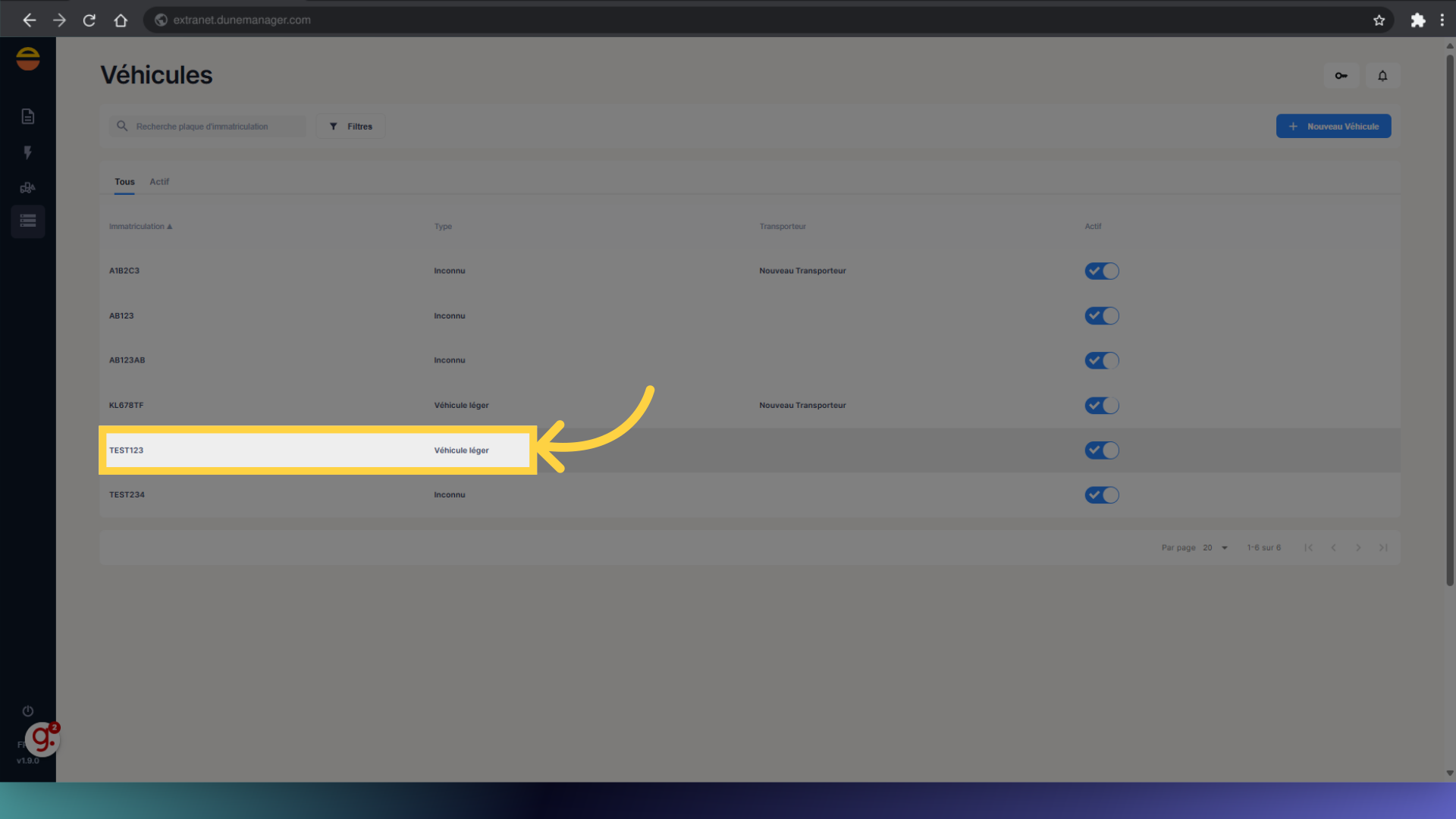Open the key icon at top right
The height and width of the screenshot is (819, 1456).
(1341, 76)
